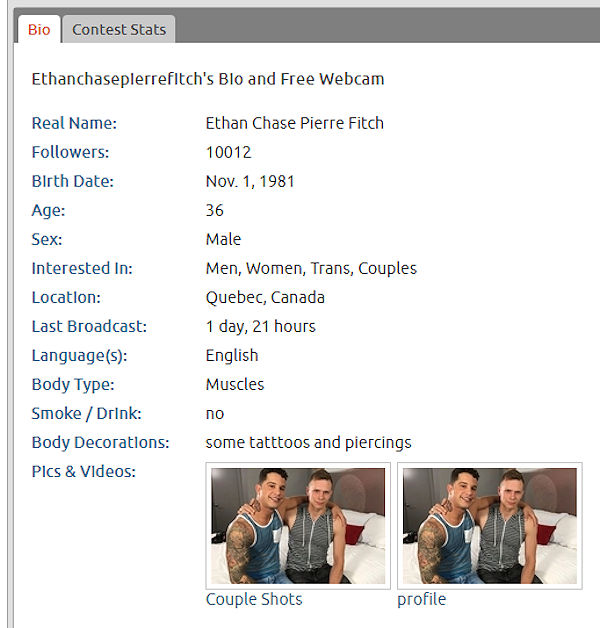The width and height of the screenshot is (600, 628).
Task: Click the Location value Quebec, Canada
Action: 265,298
